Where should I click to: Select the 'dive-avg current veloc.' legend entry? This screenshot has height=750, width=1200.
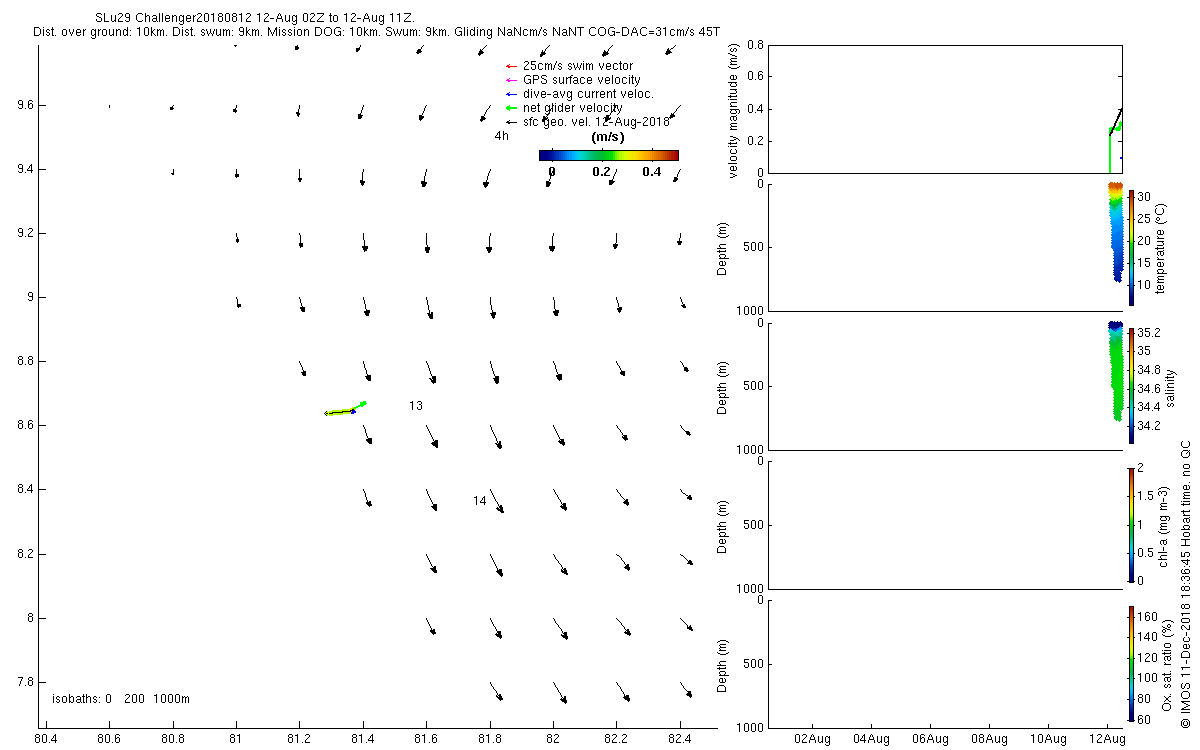coord(588,94)
